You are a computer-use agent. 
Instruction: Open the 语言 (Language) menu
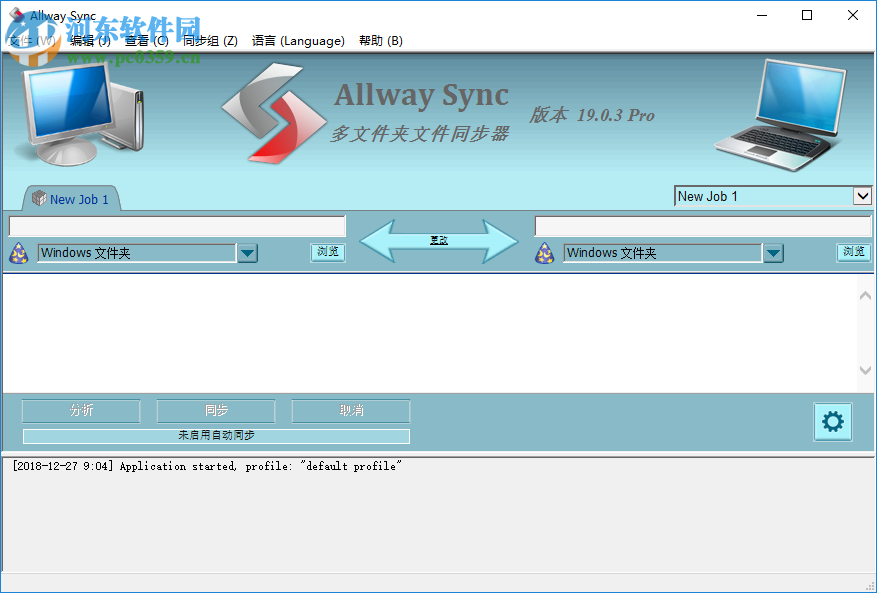point(298,41)
